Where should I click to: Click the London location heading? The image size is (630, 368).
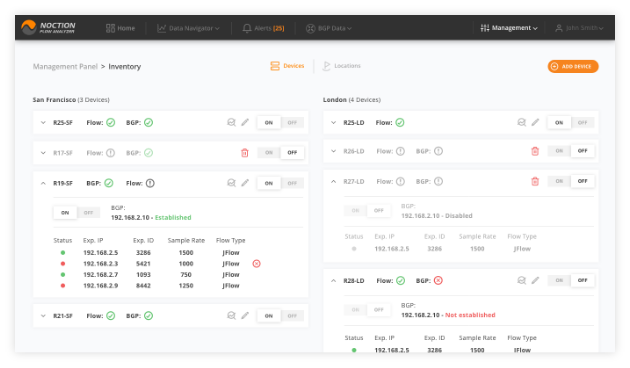tap(352, 100)
